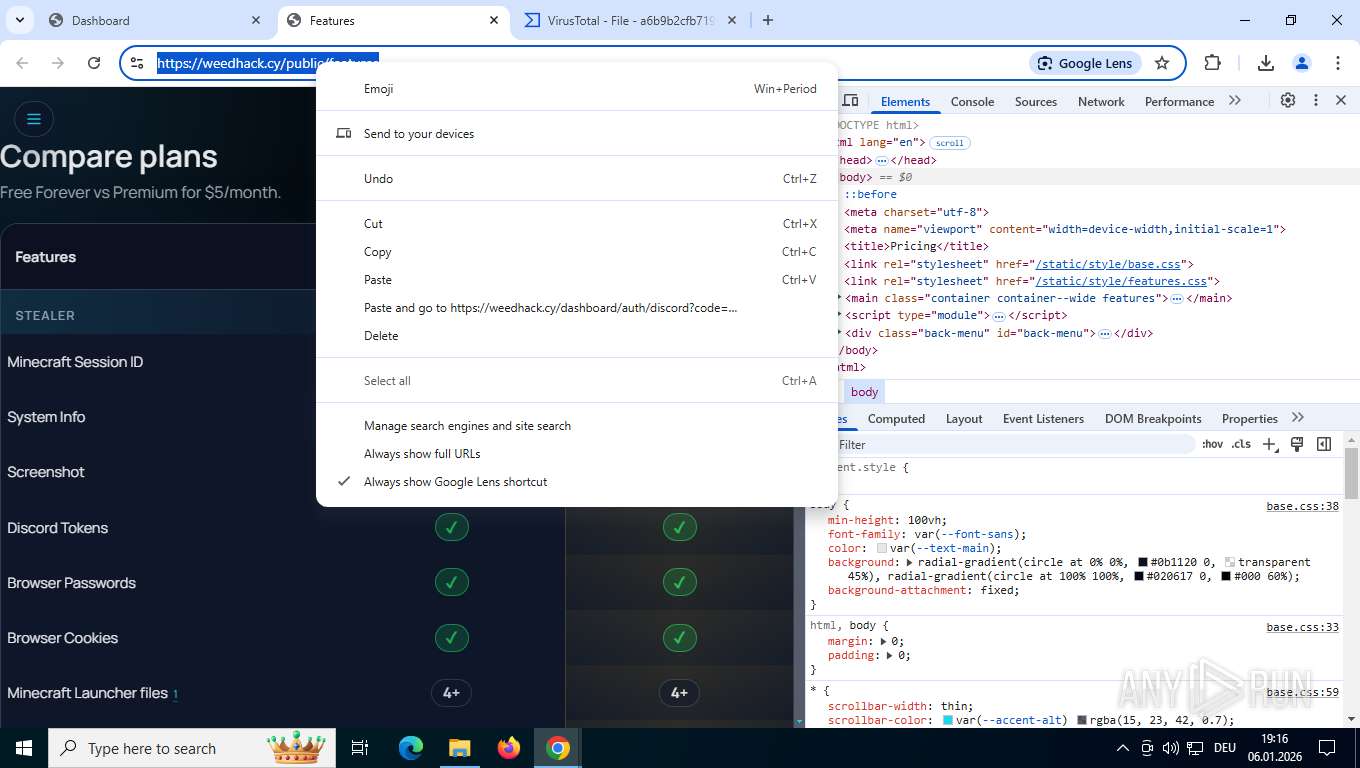Image resolution: width=1360 pixels, height=768 pixels.
Task: Click the transparent color swatch
Action: click(x=1230, y=562)
